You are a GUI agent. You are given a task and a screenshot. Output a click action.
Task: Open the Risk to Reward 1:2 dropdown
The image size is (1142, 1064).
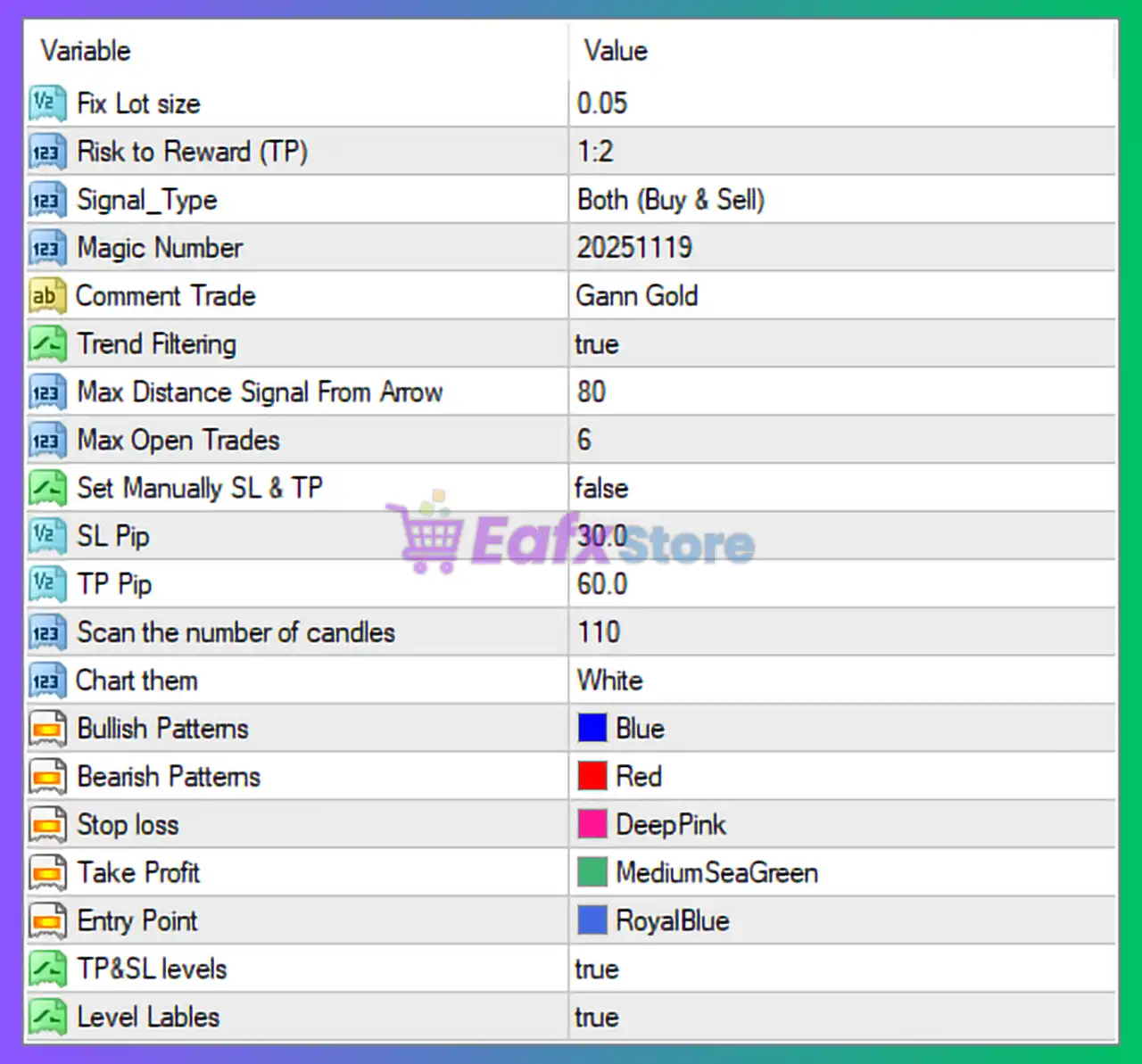[x=595, y=152]
